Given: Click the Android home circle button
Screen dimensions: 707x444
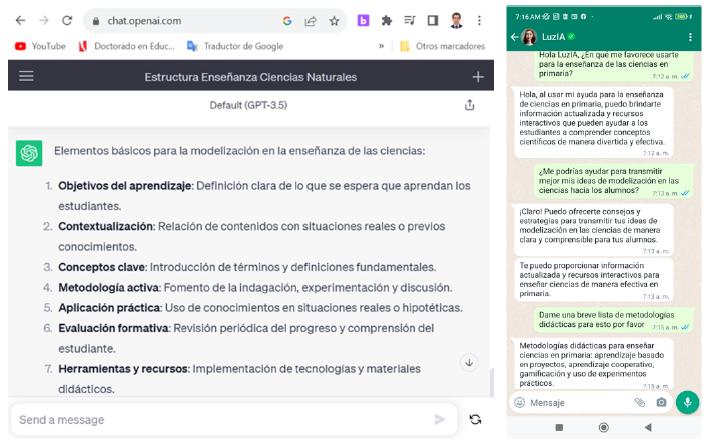Looking at the screenshot, I should (x=603, y=427).
